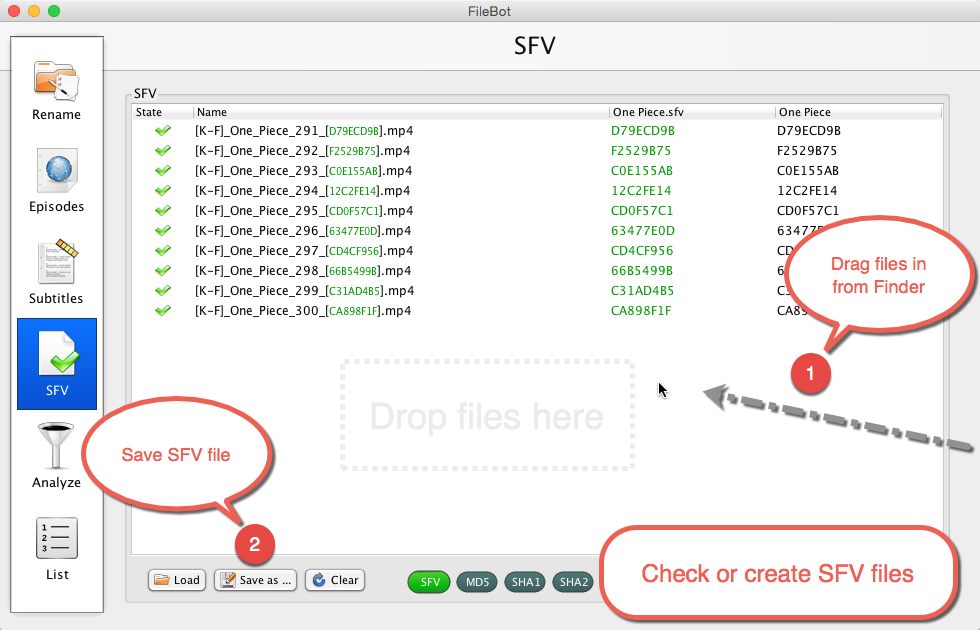Viewport: 980px width, 630px height.
Task: Click the green checkmark for One_Piece_293
Action: pyautogui.click(x=163, y=171)
